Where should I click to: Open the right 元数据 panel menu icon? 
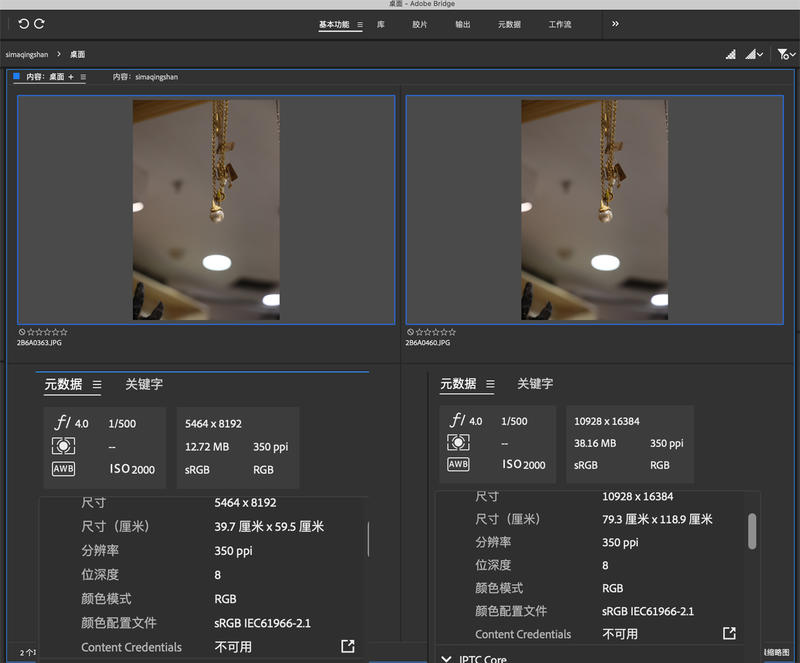489,384
